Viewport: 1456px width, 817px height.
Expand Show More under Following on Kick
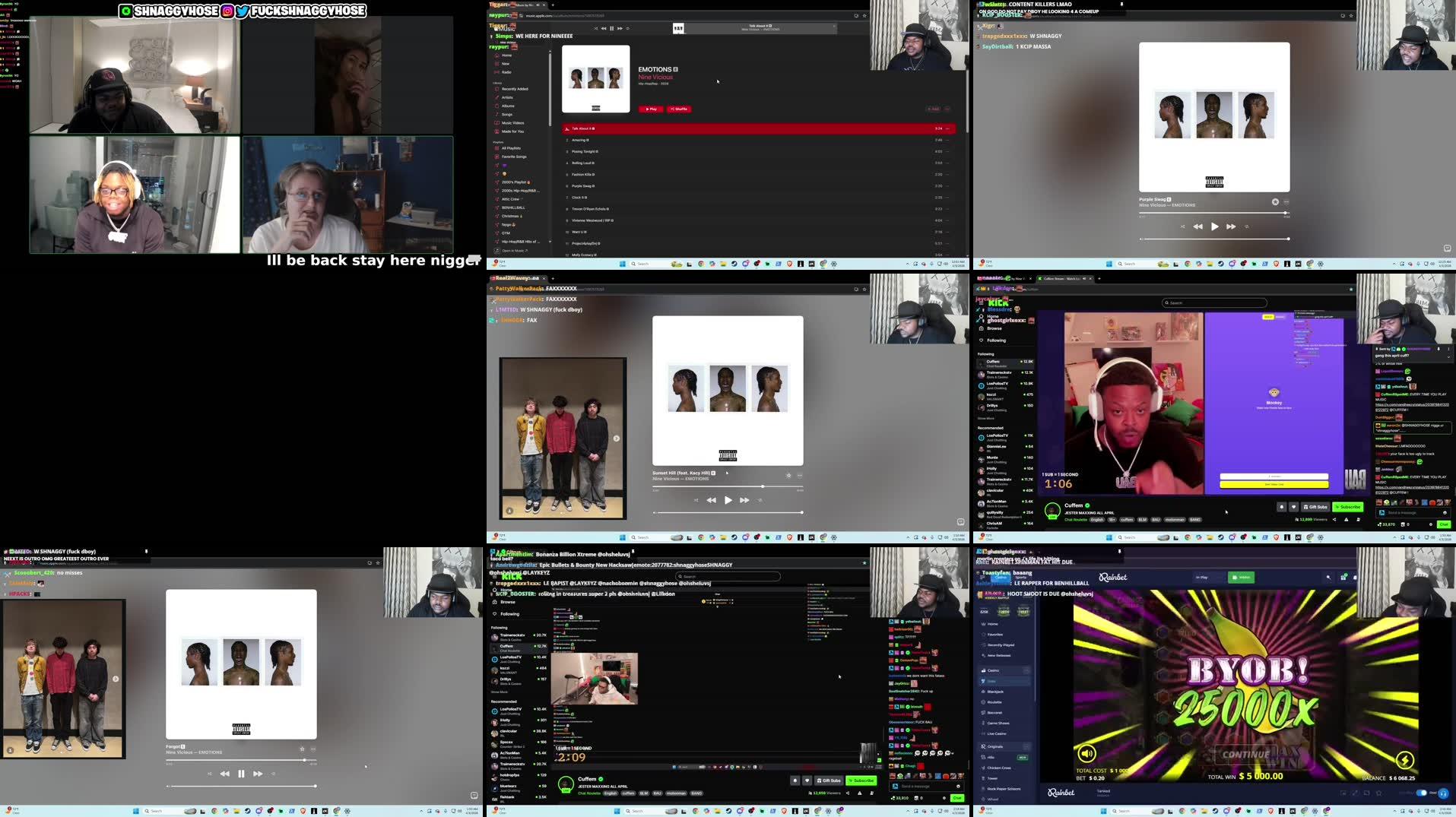499,692
